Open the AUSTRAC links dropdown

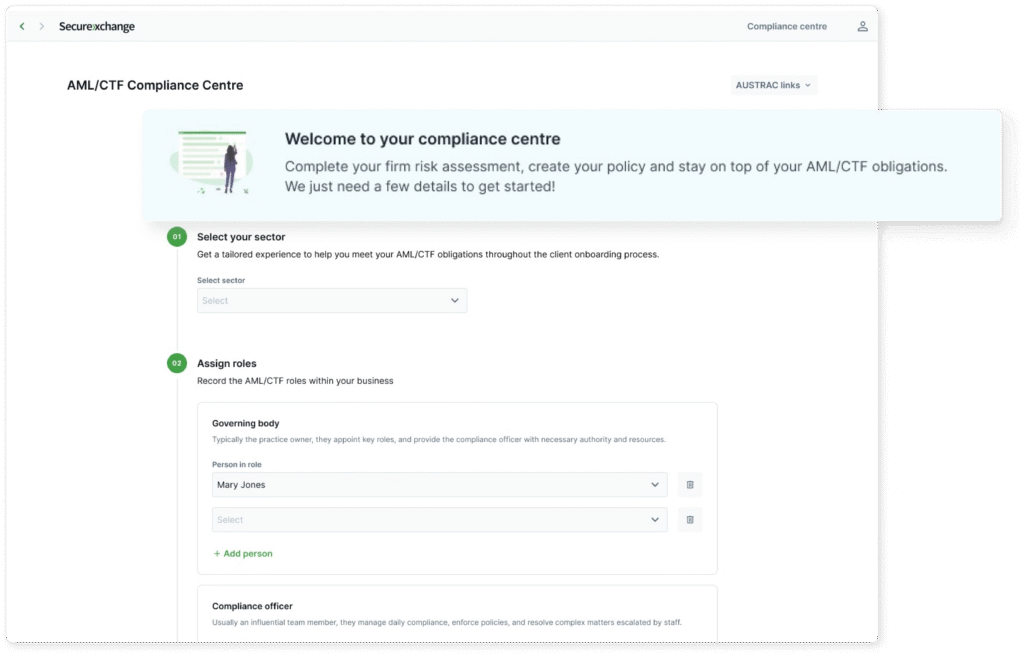coord(774,86)
